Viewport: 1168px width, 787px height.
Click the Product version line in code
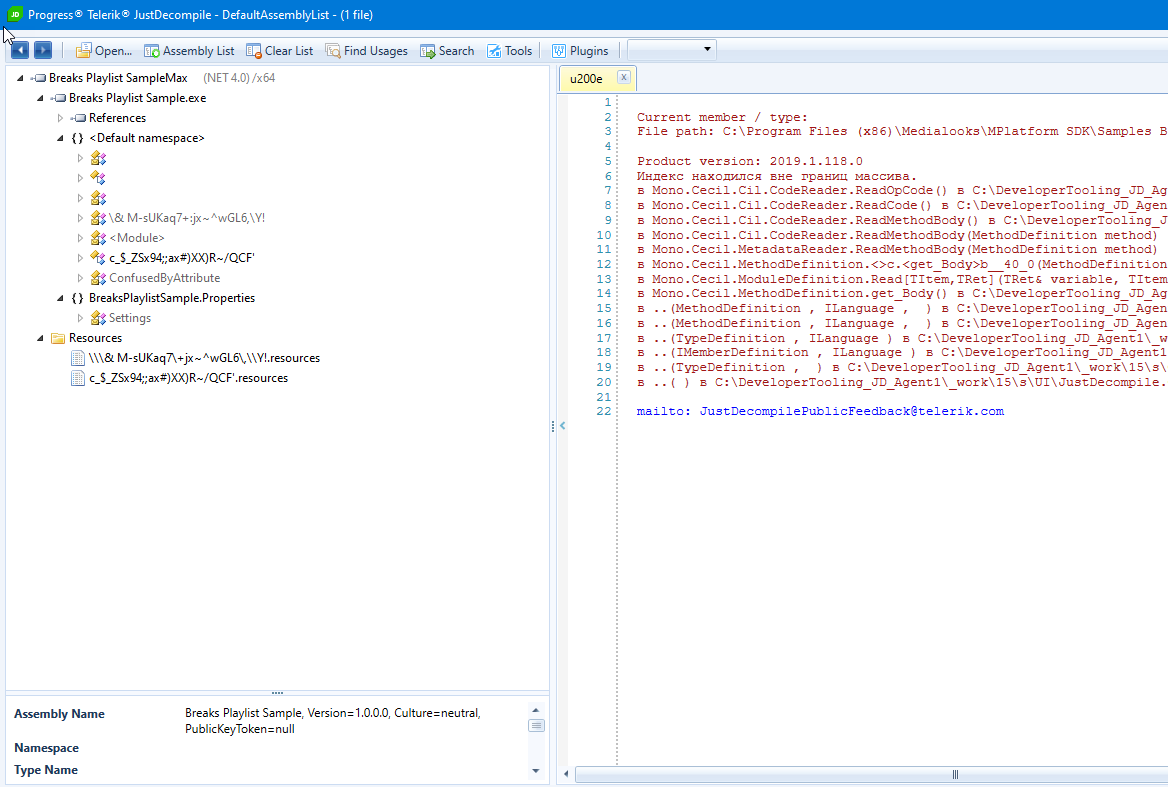(x=749, y=162)
